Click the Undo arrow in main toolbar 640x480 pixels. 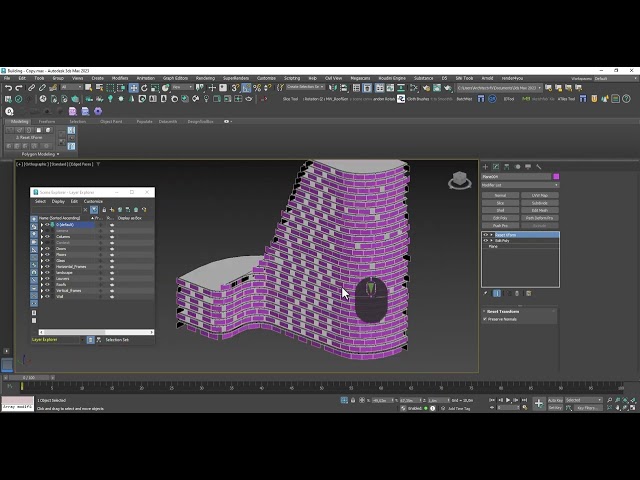coord(8,88)
